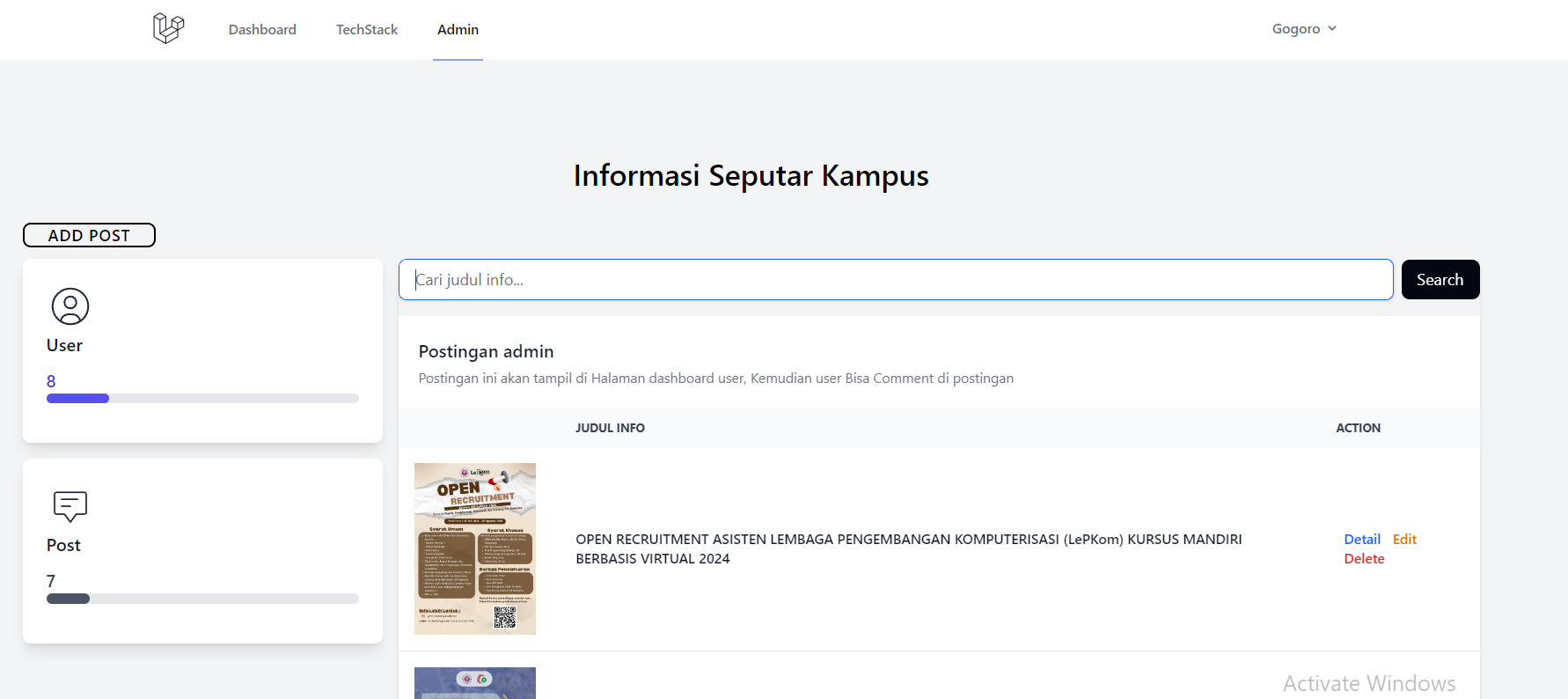The image size is (1568, 699).
Task: Click the Laravel logo icon
Action: click(x=168, y=28)
